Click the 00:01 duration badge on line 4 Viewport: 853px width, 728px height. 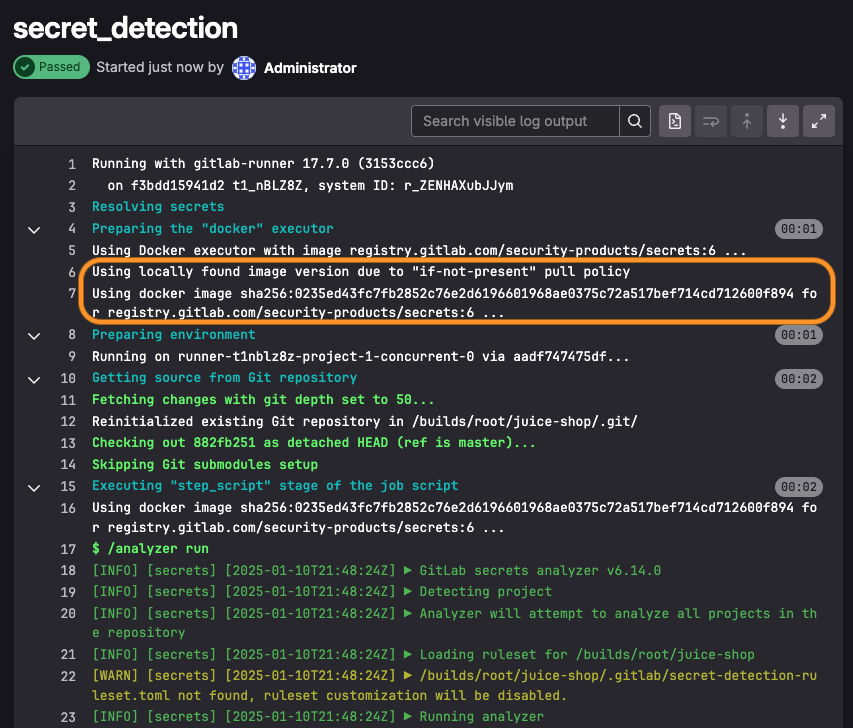pos(799,229)
